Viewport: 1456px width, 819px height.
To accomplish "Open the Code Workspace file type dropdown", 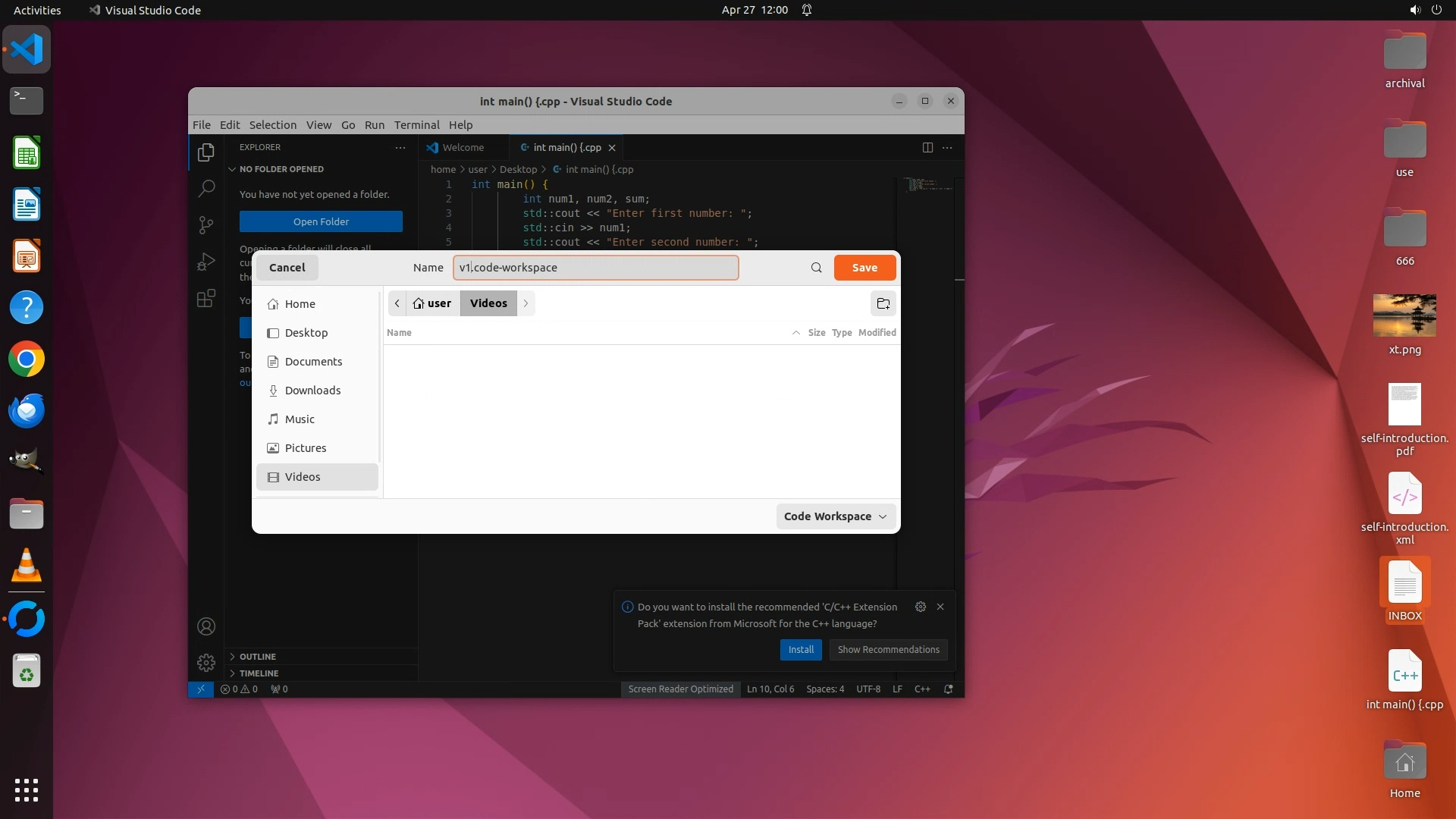I will tap(835, 516).
